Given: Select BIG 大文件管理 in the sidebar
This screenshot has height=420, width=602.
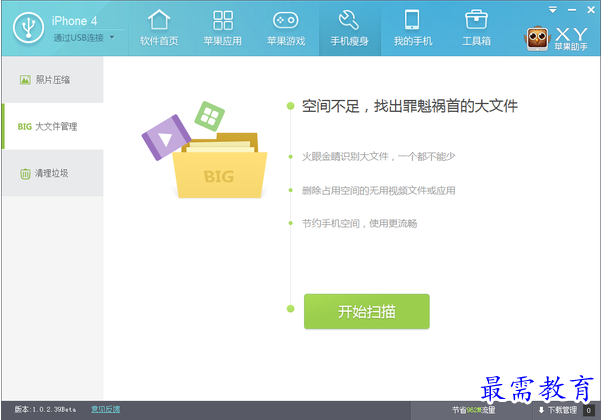Looking at the screenshot, I should pos(53,126).
